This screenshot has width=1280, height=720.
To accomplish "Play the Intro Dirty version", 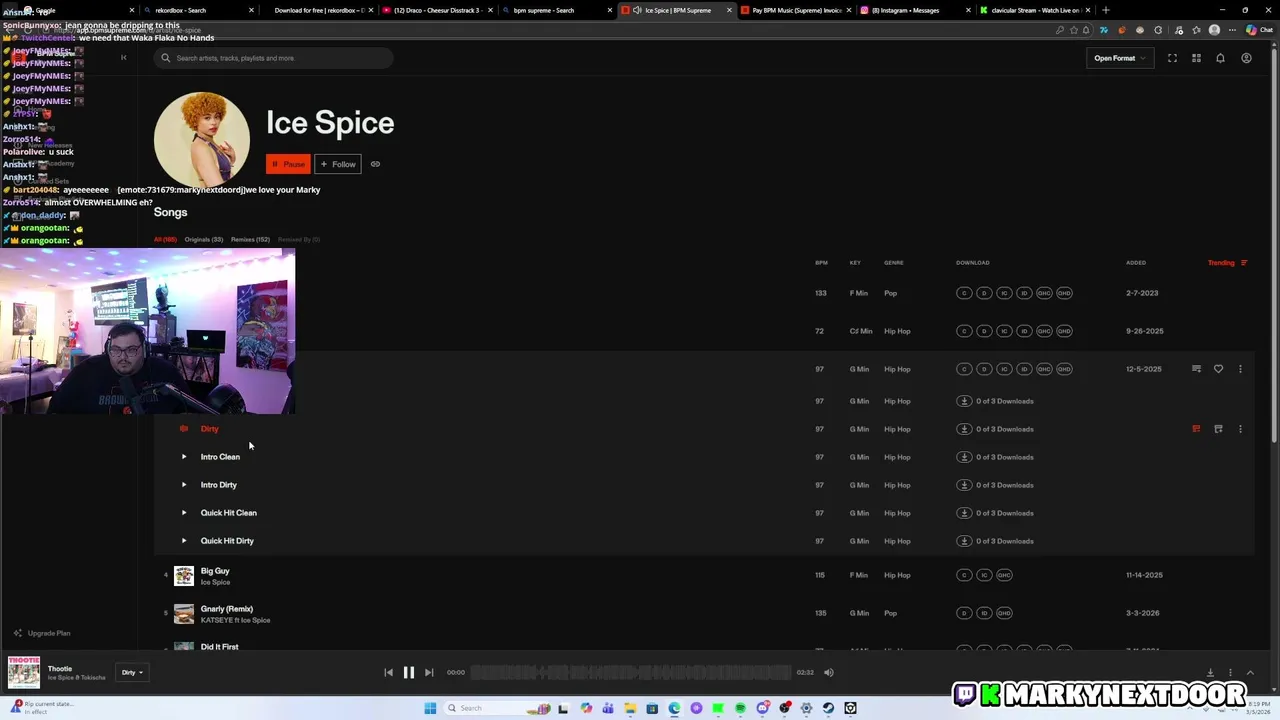I will tap(184, 485).
